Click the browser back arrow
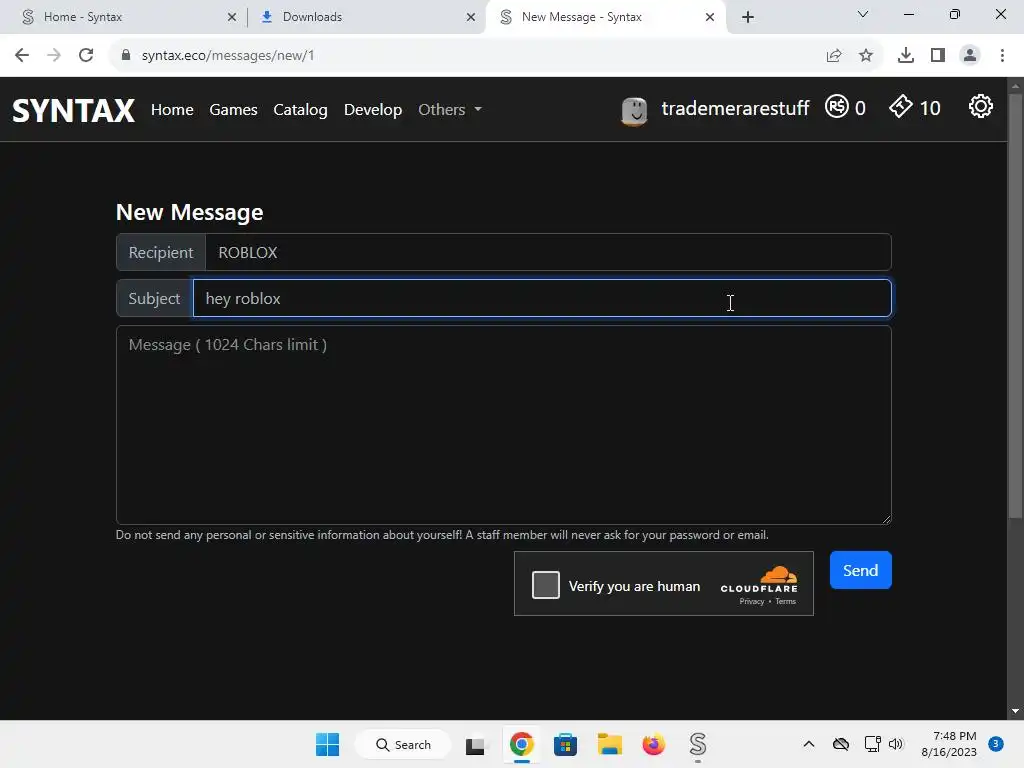This screenshot has height=768, width=1024. pos(22,56)
